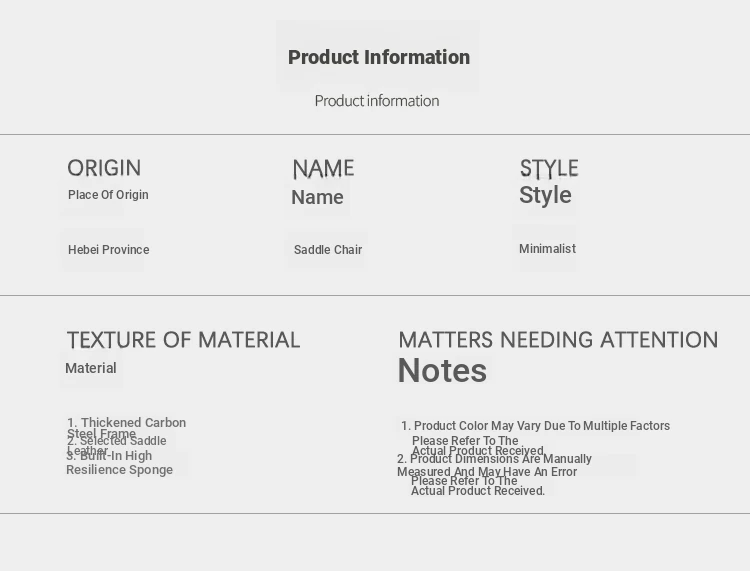Click the Place Of Origin label
Screen dimensions: 750x571
[108, 195]
